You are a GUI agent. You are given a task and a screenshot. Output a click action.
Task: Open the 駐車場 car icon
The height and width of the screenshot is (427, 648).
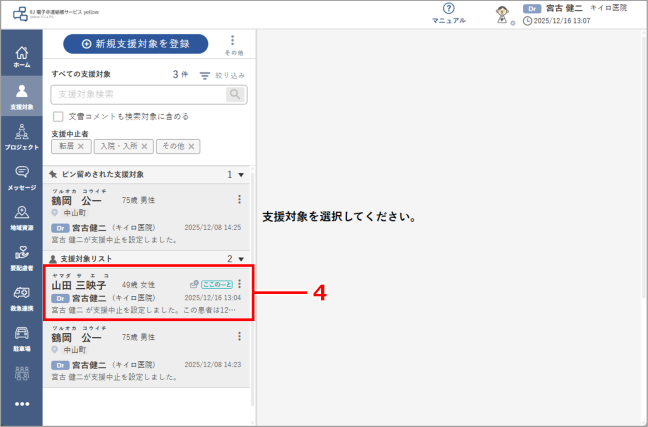click(21, 339)
